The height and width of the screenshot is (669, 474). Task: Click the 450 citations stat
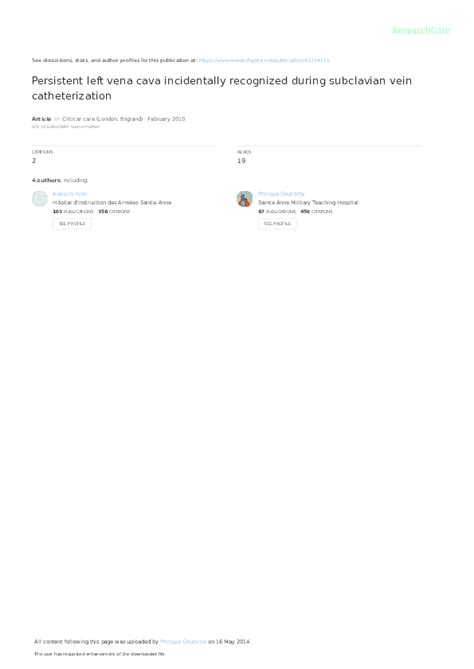point(316,212)
